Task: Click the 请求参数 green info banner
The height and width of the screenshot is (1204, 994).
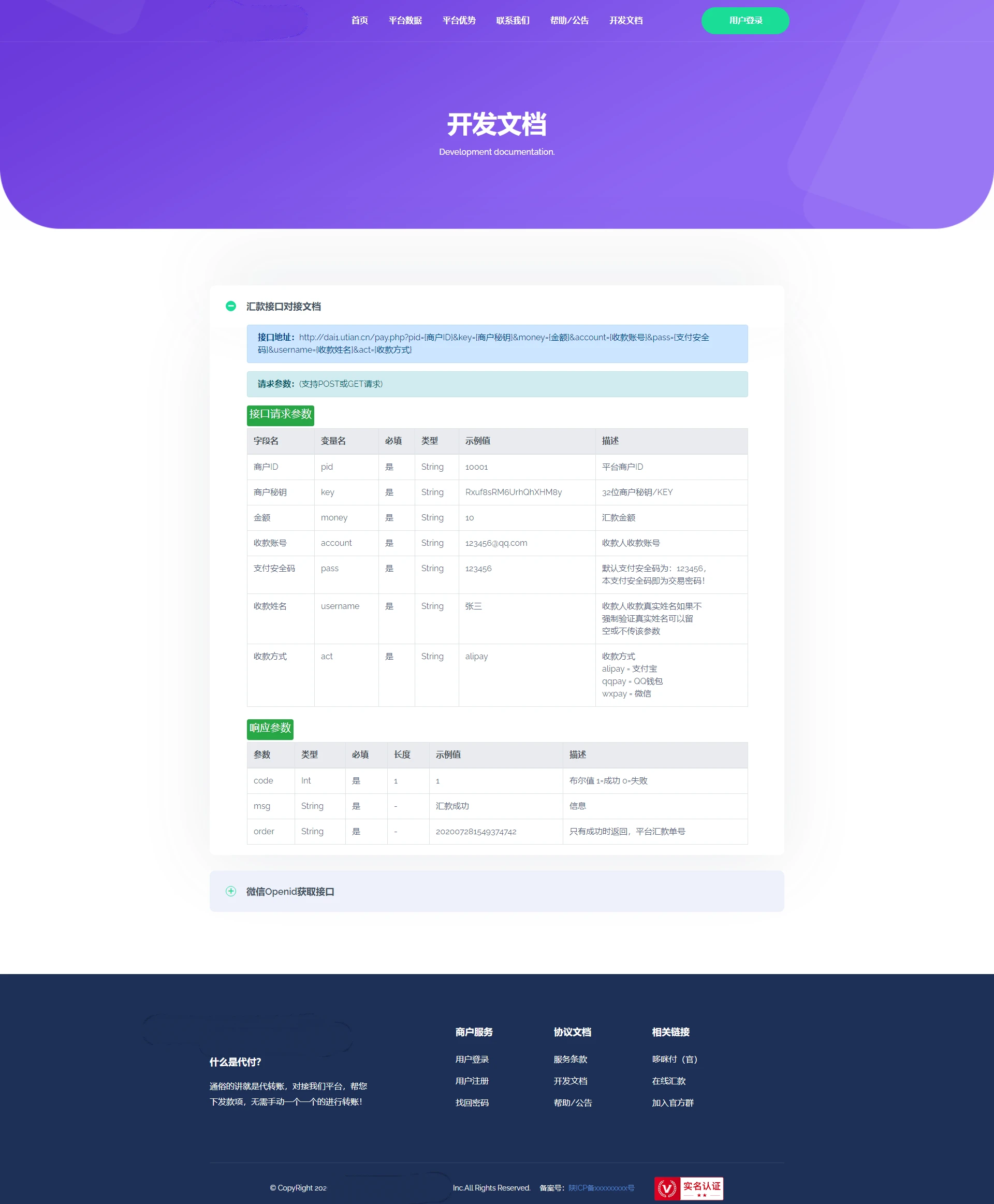Action: (497, 384)
